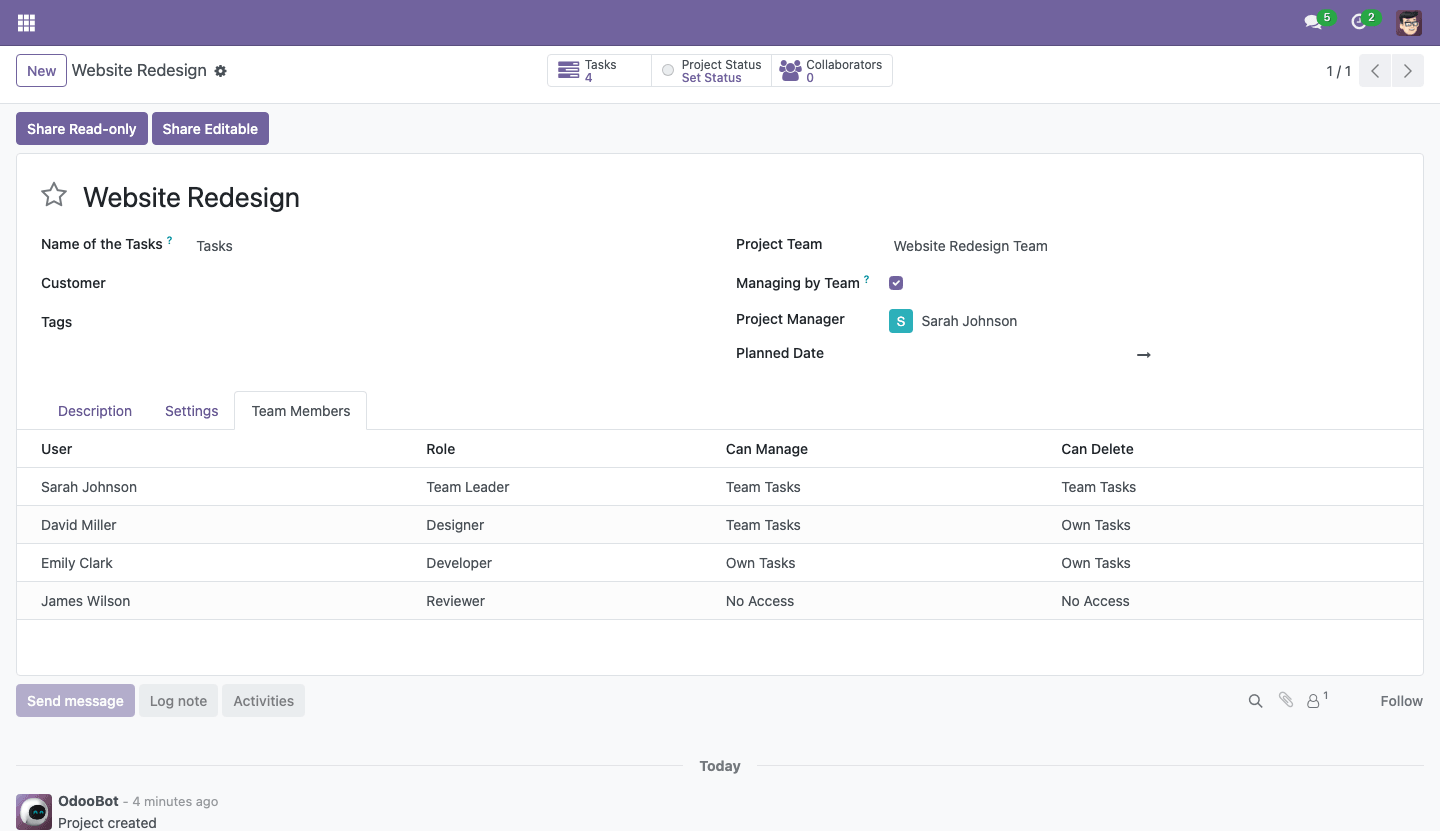Switch to Description tab
Screen dimensions: 1440x831
[x=95, y=411]
